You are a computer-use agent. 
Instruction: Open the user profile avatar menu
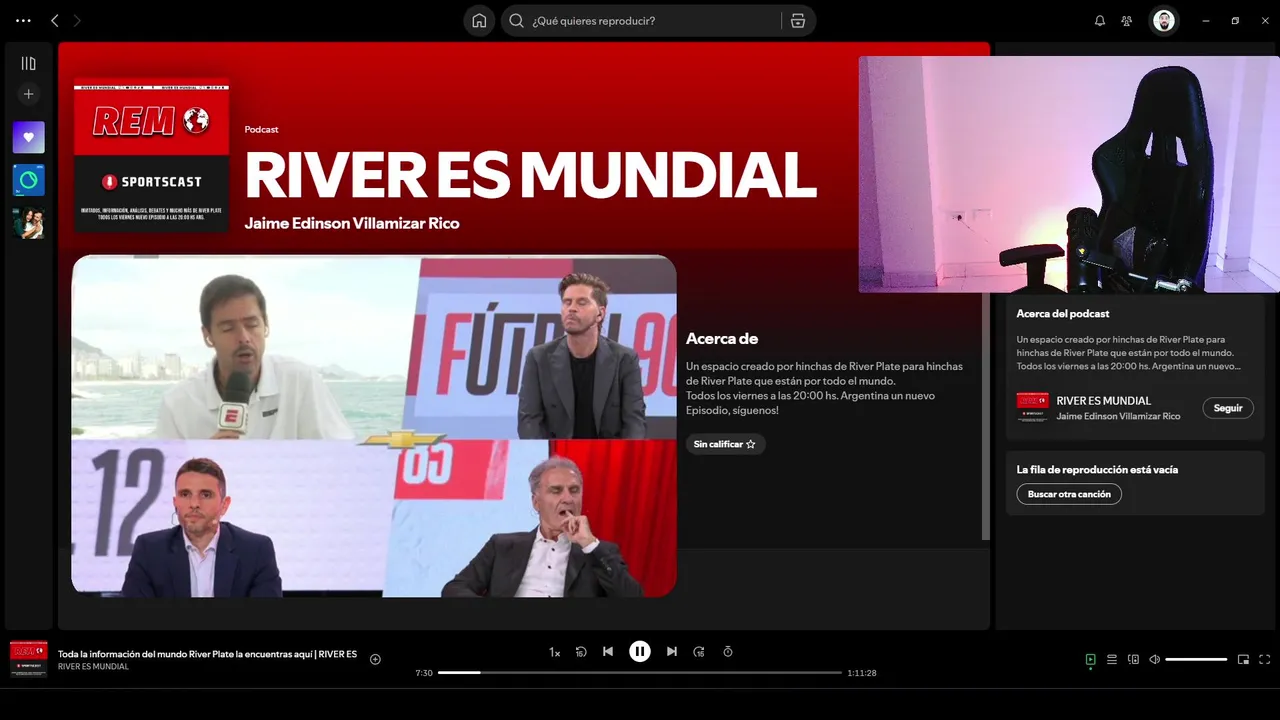tap(1164, 21)
